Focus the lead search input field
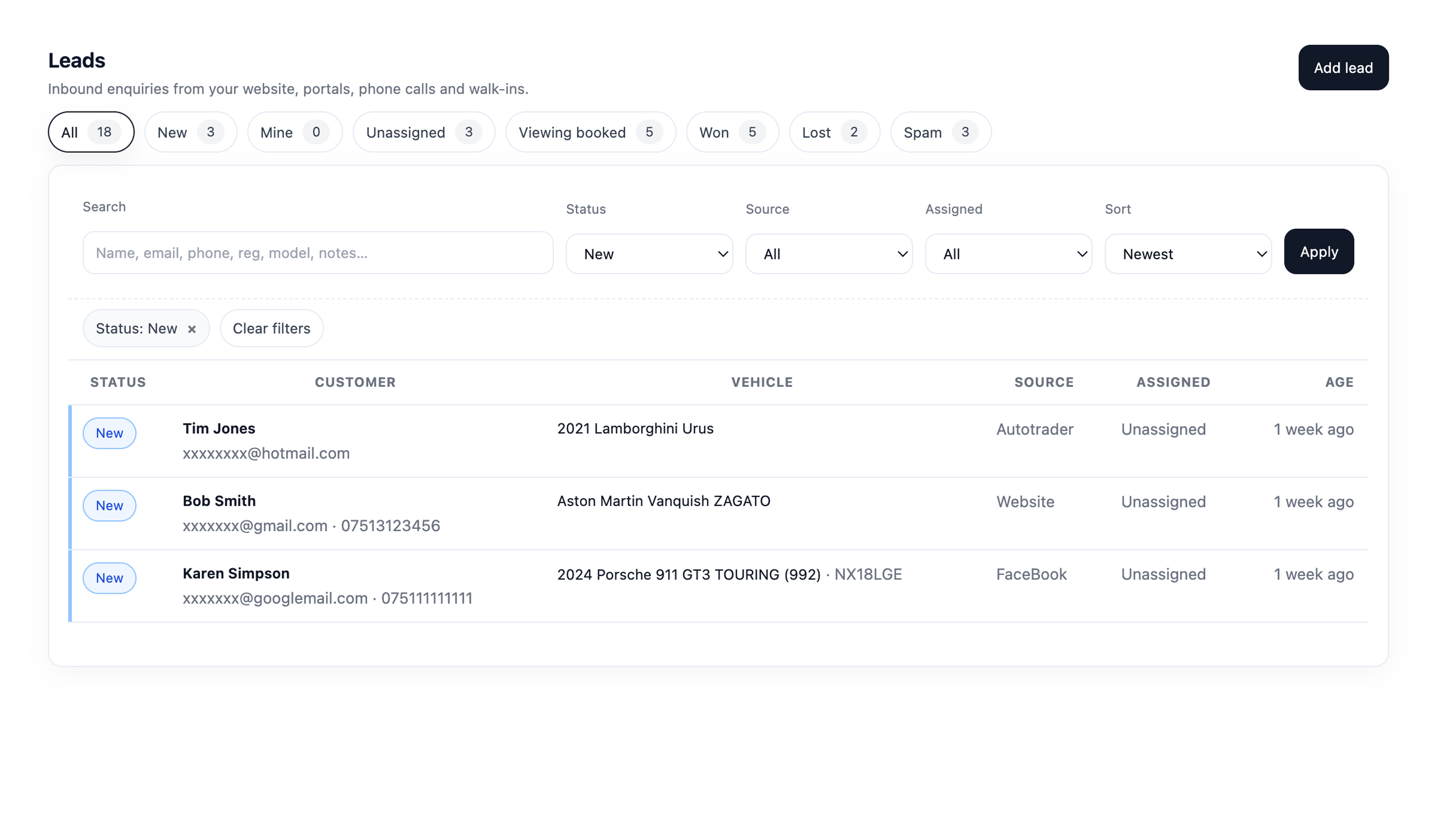 pos(318,253)
